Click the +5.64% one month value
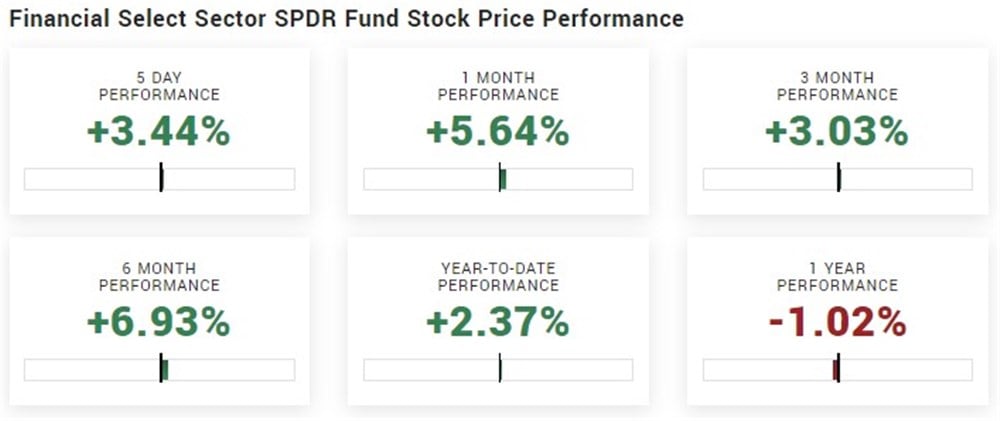The height and width of the screenshot is (421, 1000). coord(498,132)
